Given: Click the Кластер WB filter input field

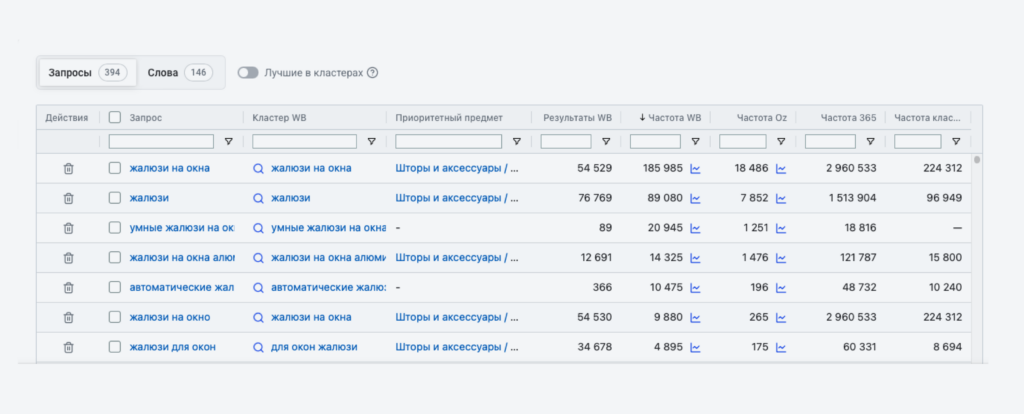Looking at the screenshot, I should coord(304,142).
